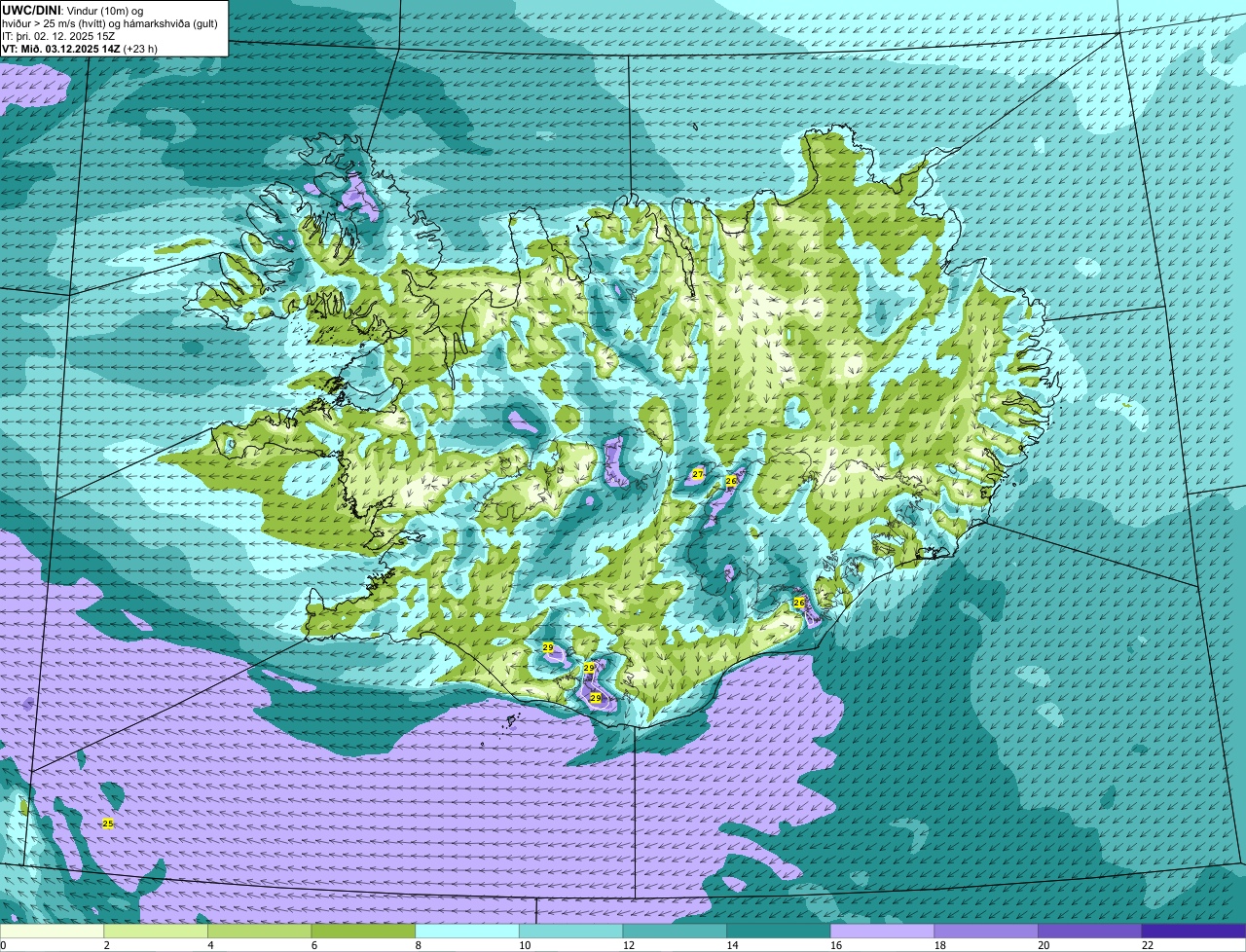This screenshot has height=952, width=1246.
Task: Click the turquoise 10–12 legend color segment
Action: point(570,931)
